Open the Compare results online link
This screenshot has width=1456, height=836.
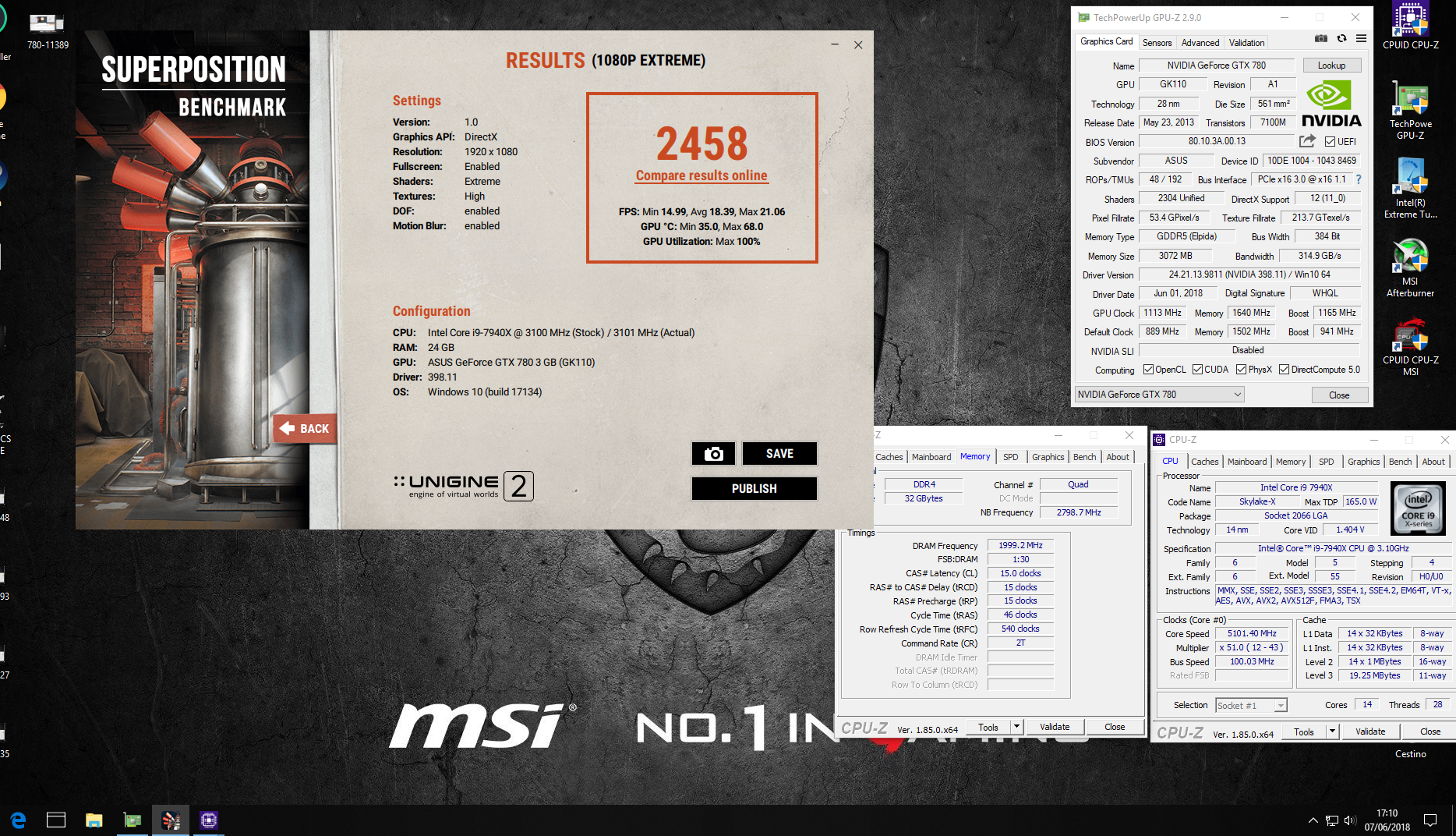pos(701,175)
